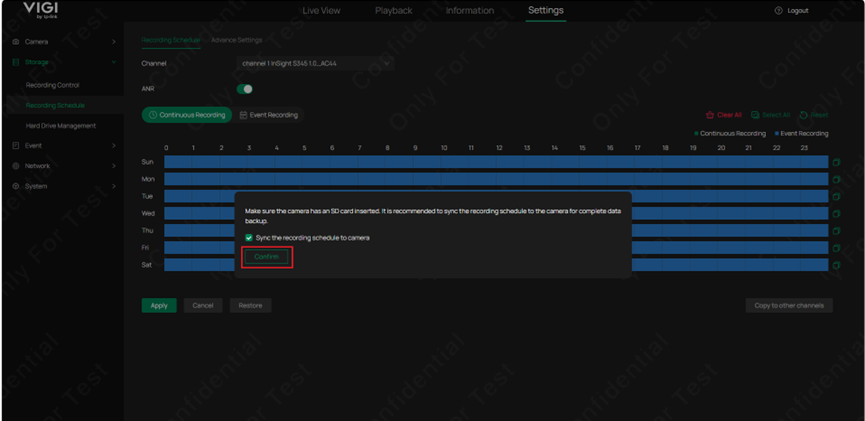Expand the Network menu arrow

pos(114,166)
